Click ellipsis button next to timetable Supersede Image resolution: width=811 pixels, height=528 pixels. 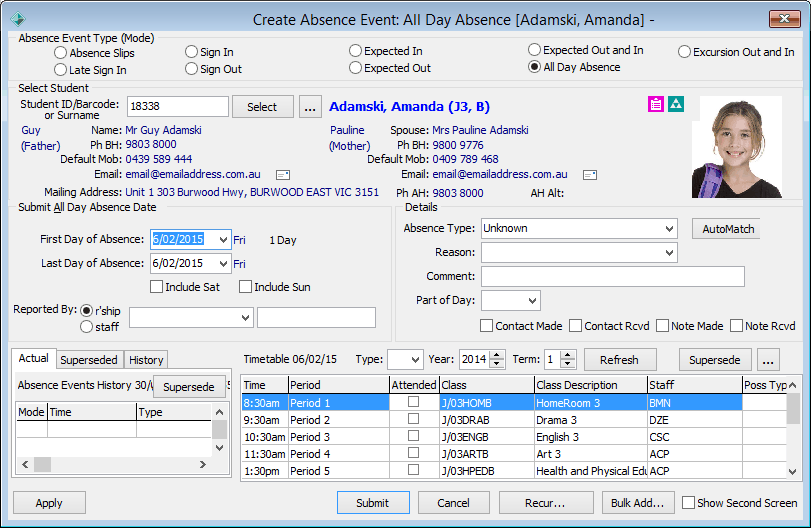(x=768, y=359)
